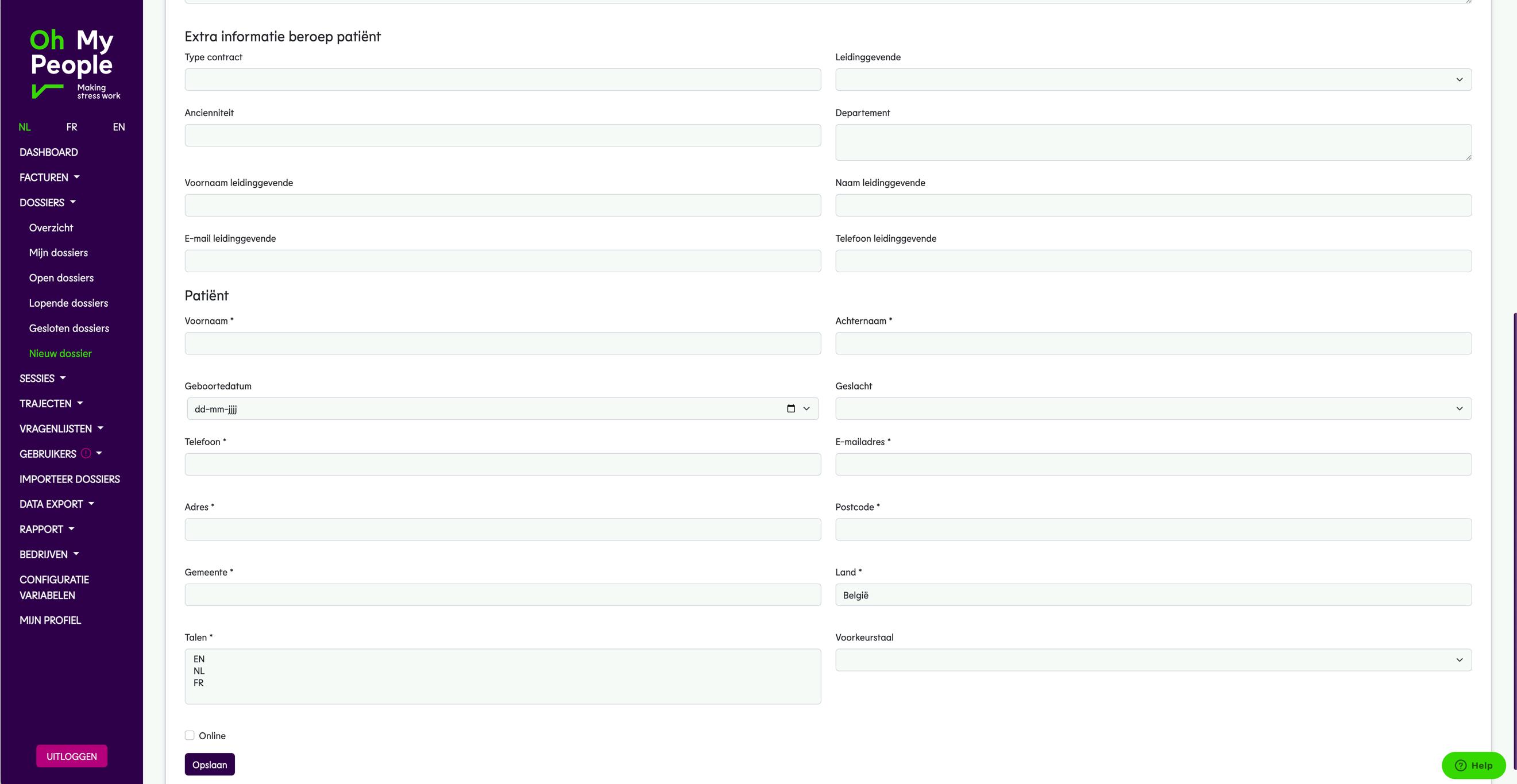
Task: Expand the Sessies menu arrow
Action: coord(63,378)
